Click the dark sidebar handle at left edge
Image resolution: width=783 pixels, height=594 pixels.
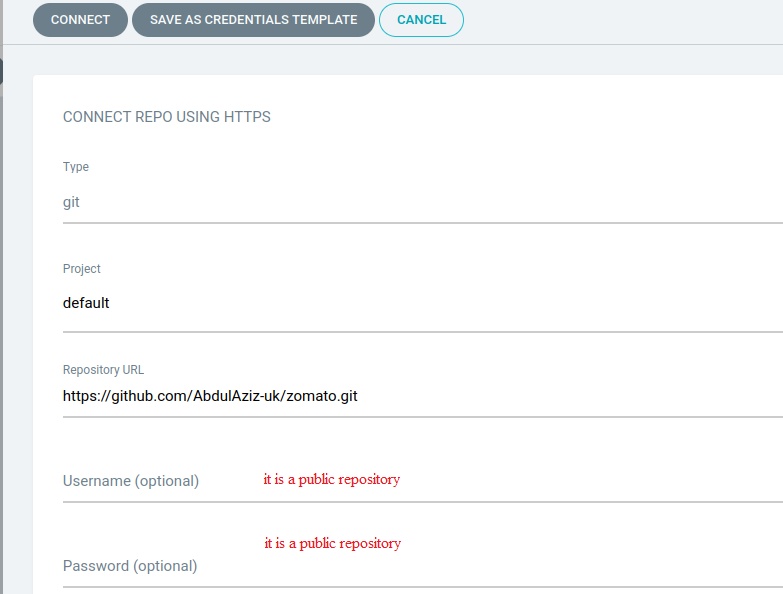[1, 71]
